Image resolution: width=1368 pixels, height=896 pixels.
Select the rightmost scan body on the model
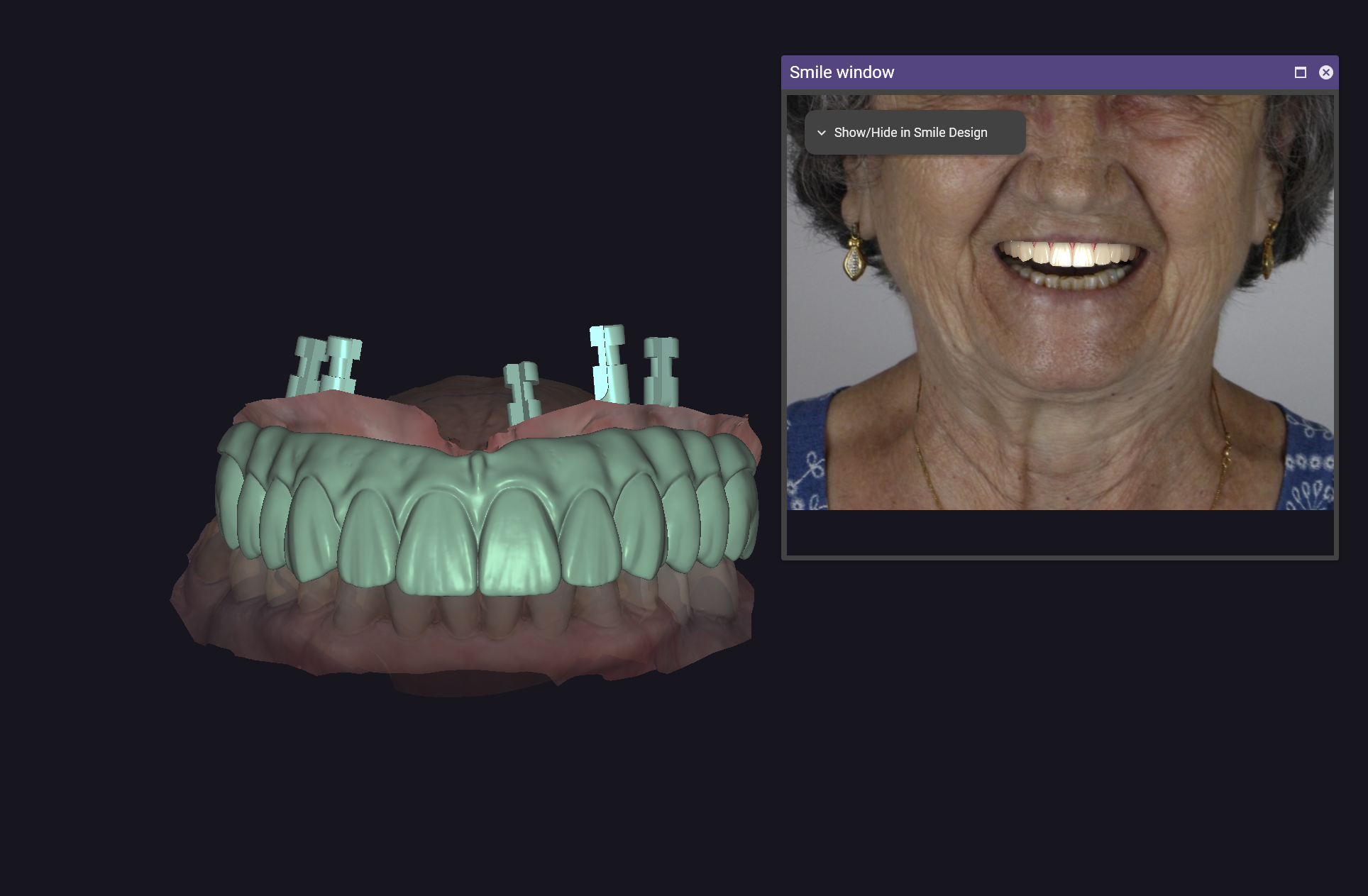661,371
